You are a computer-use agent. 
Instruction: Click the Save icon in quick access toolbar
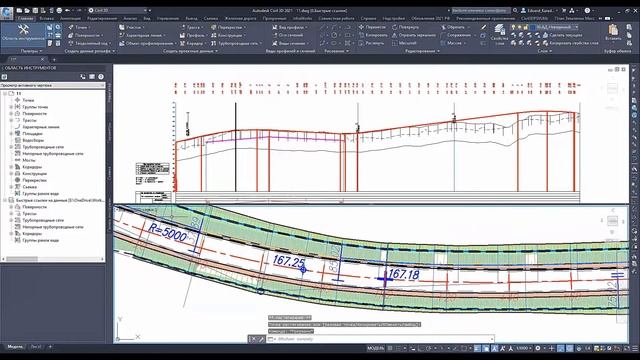[35, 10]
